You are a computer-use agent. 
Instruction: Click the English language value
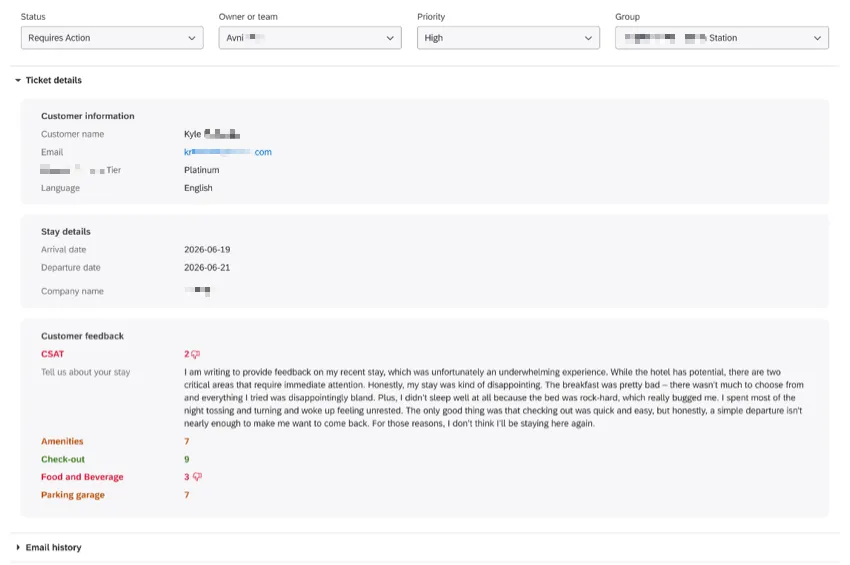[x=198, y=188]
